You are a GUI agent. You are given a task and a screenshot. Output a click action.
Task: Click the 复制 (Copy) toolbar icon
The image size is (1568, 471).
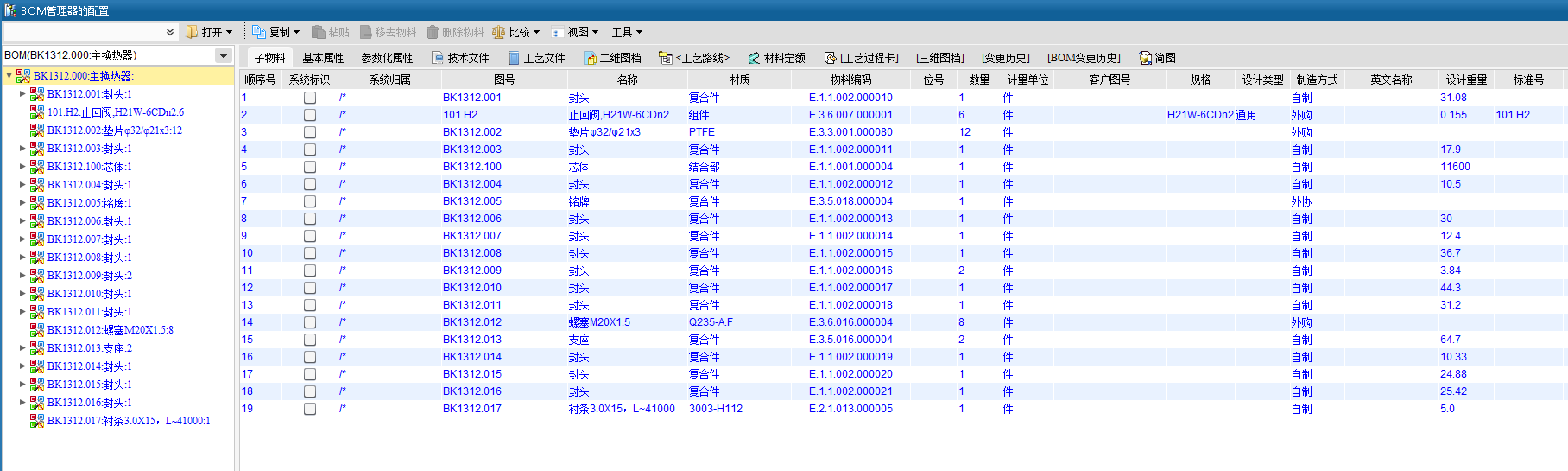tap(258, 32)
